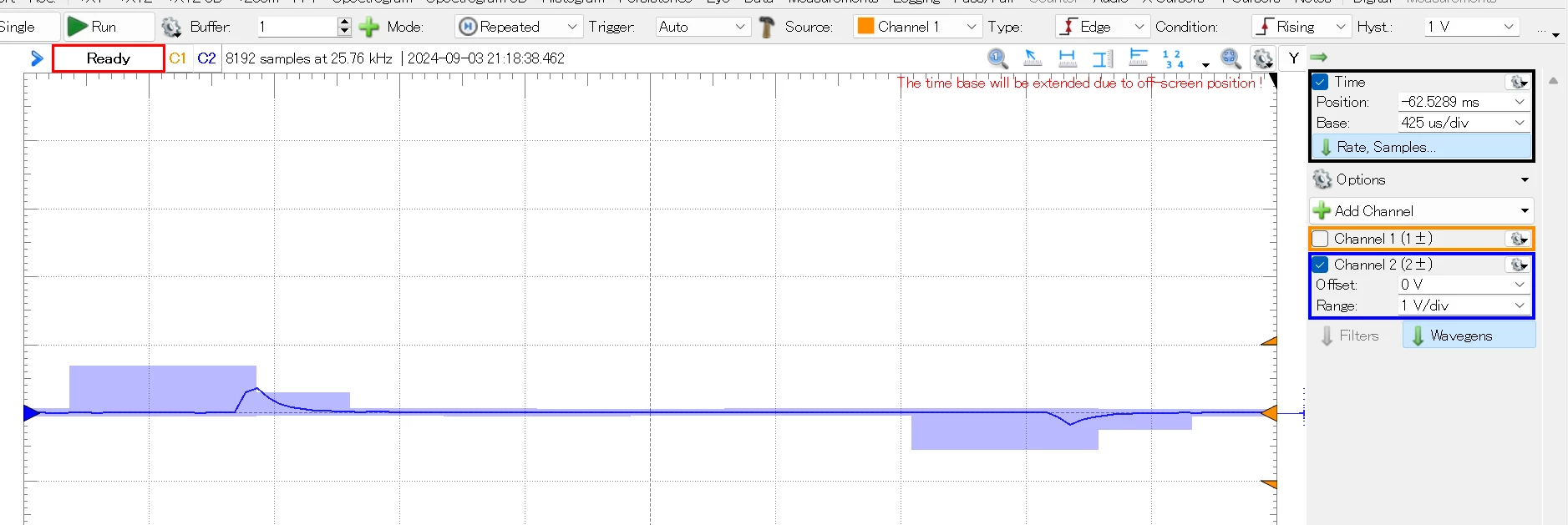Screen dimensions: 1568x525
Task: Open the Options menu
Action: click(x=1422, y=179)
